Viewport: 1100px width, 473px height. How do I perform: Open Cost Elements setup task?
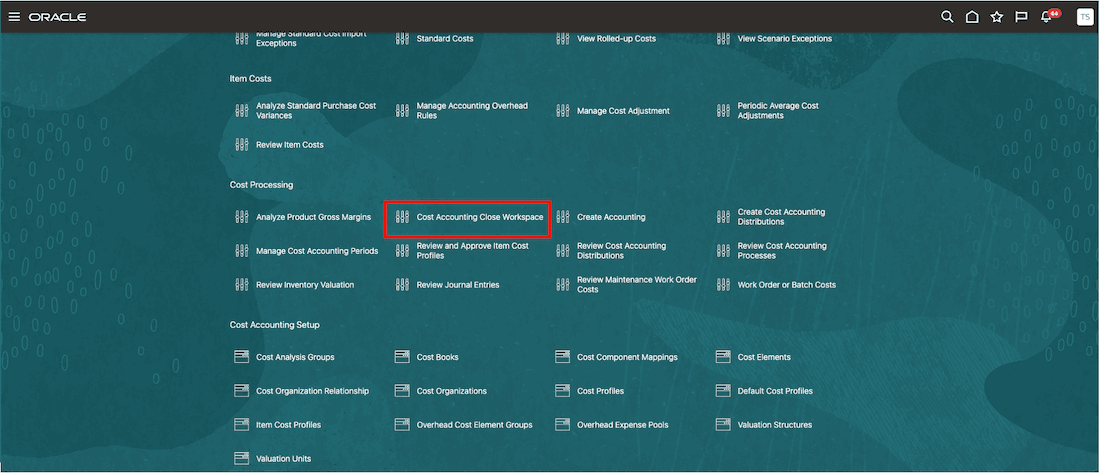[x=764, y=357]
